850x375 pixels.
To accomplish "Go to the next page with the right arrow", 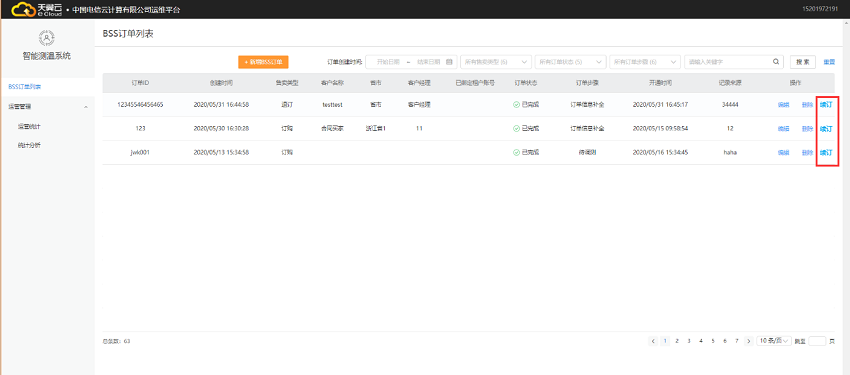I will 749,341.
